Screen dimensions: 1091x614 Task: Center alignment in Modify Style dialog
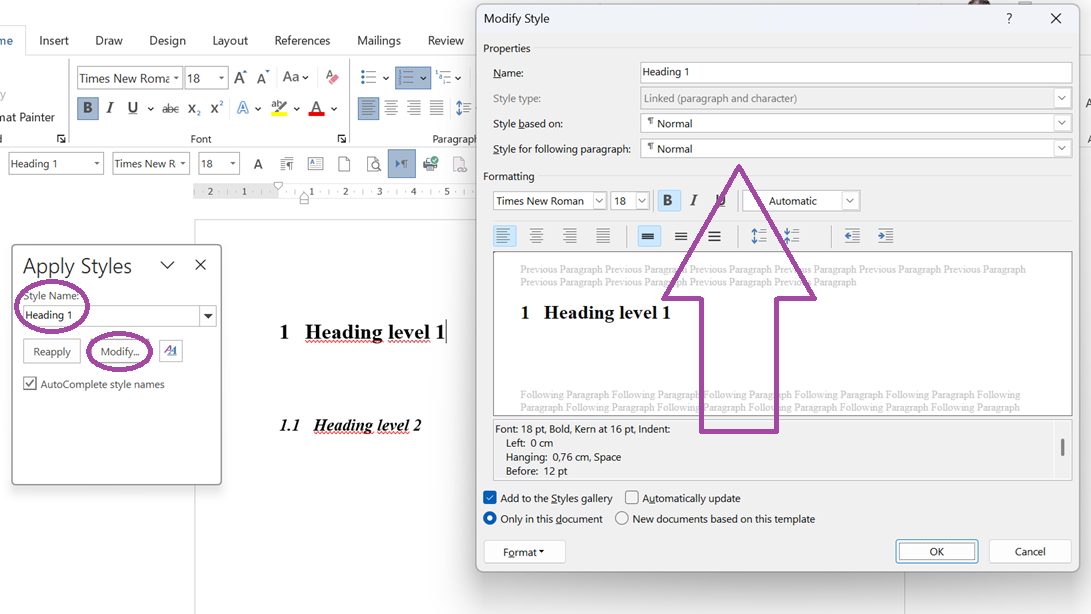coord(536,236)
